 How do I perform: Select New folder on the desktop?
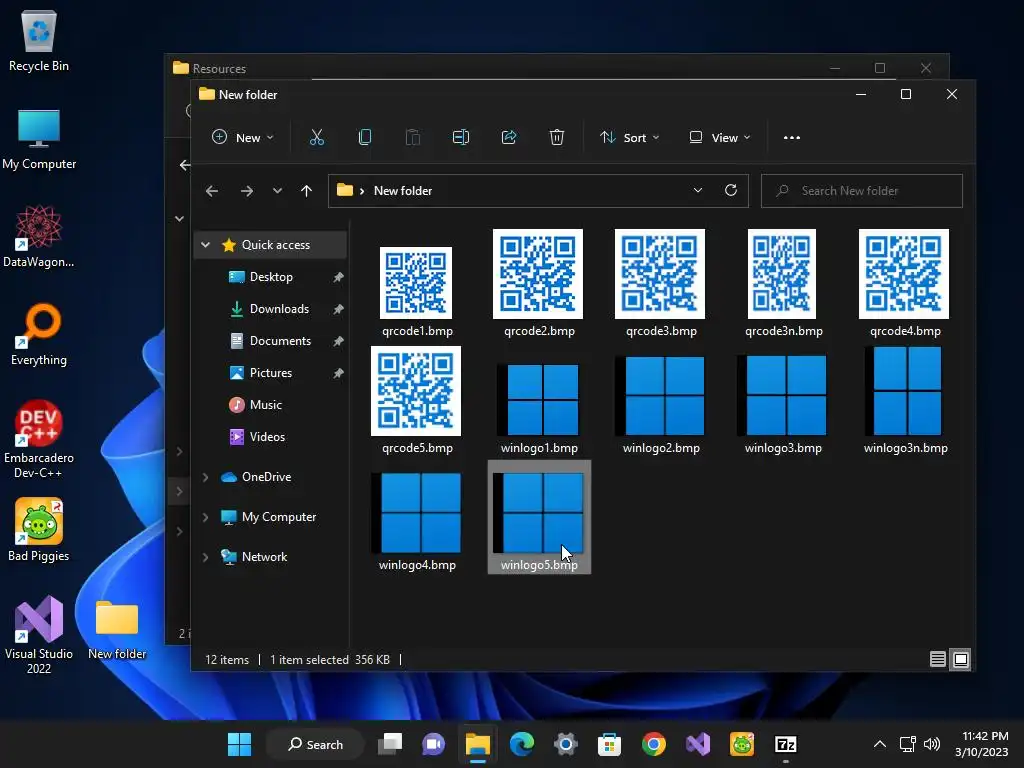(x=117, y=630)
